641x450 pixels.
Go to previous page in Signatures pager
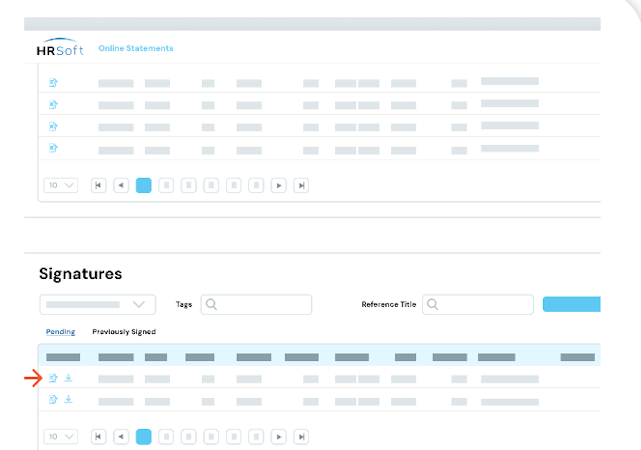(121, 437)
